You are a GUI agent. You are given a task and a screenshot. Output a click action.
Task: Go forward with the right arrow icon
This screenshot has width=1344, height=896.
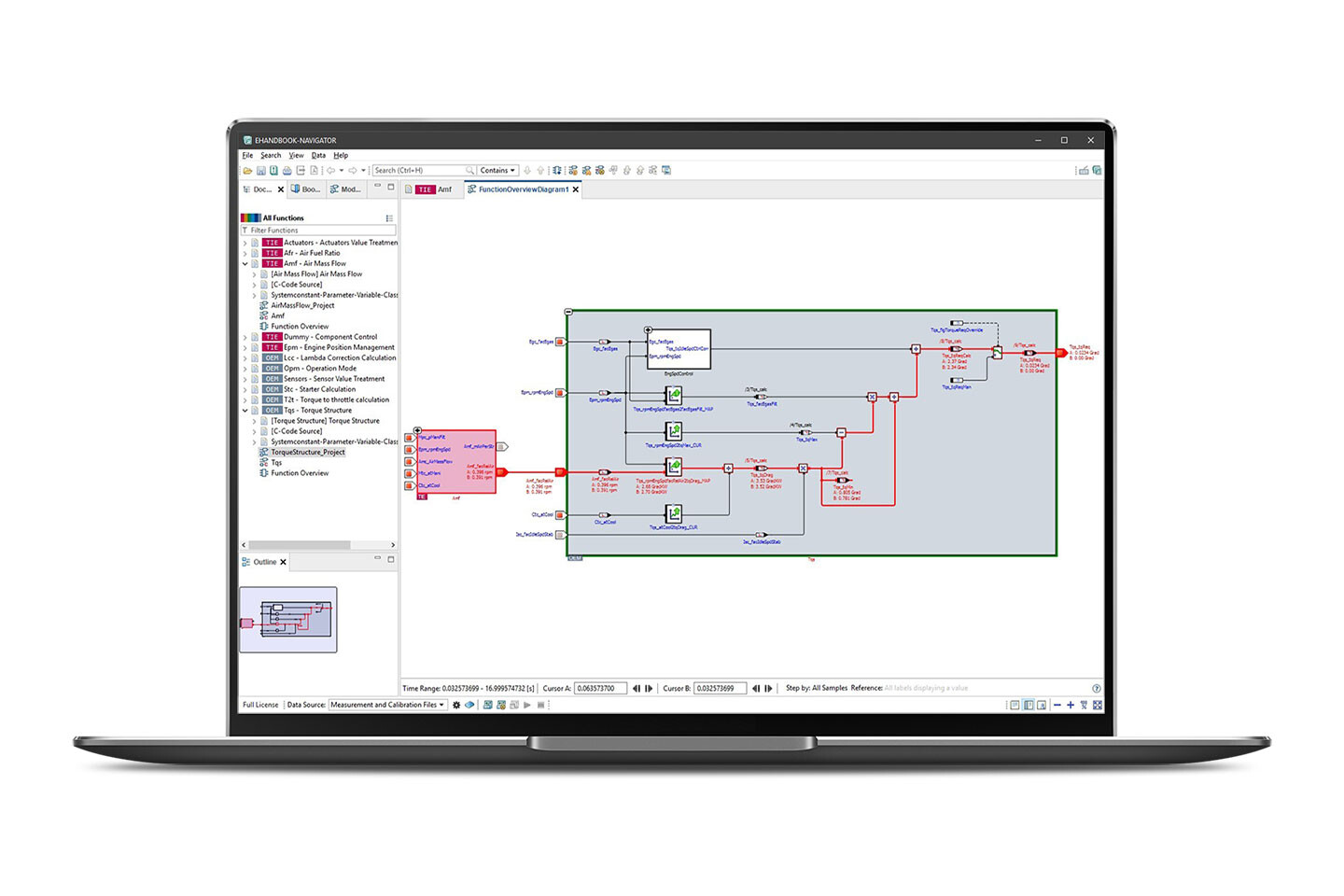[x=352, y=171]
